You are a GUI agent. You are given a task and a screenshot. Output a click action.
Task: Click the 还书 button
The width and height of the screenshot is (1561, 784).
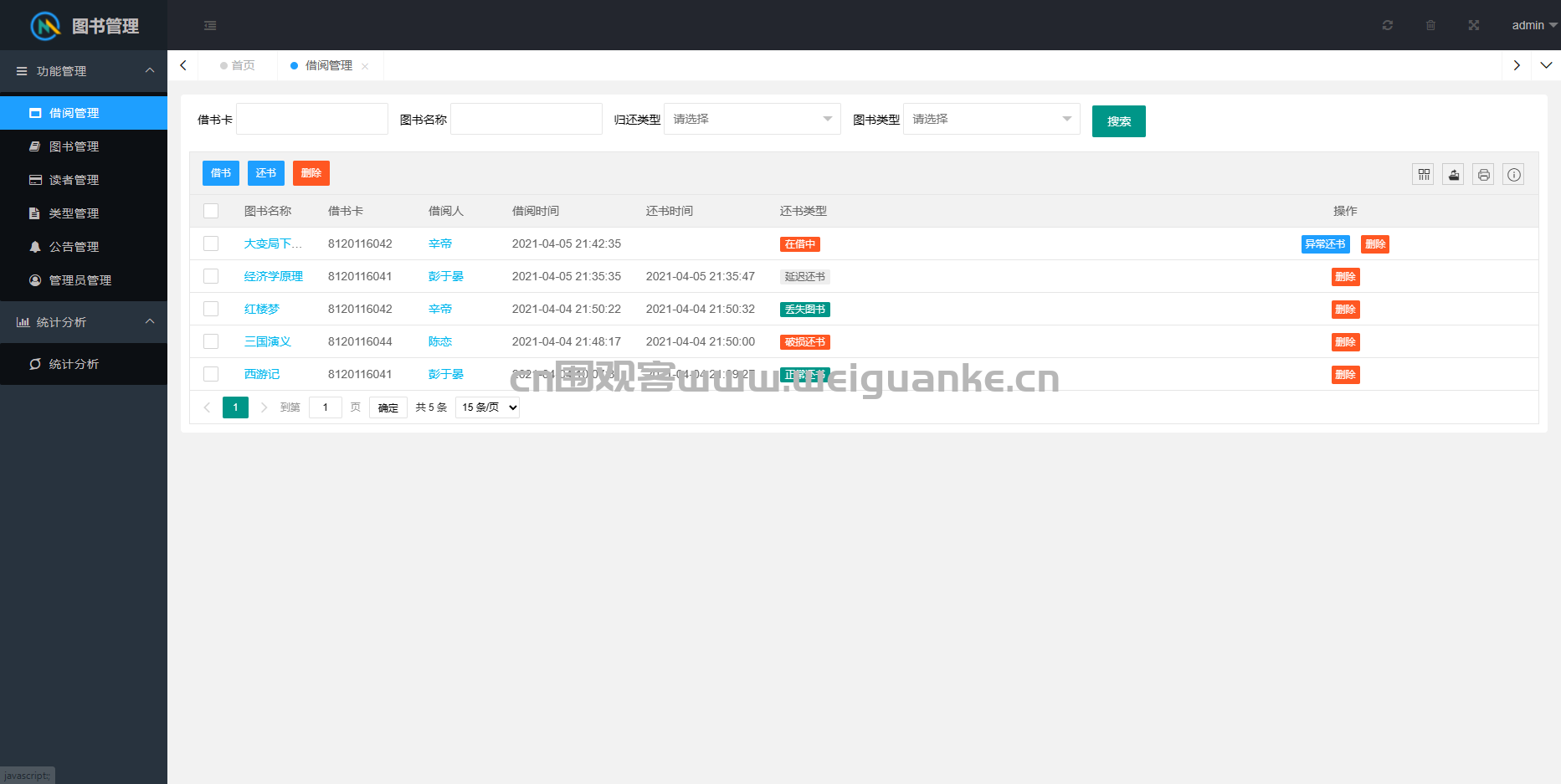point(266,173)
